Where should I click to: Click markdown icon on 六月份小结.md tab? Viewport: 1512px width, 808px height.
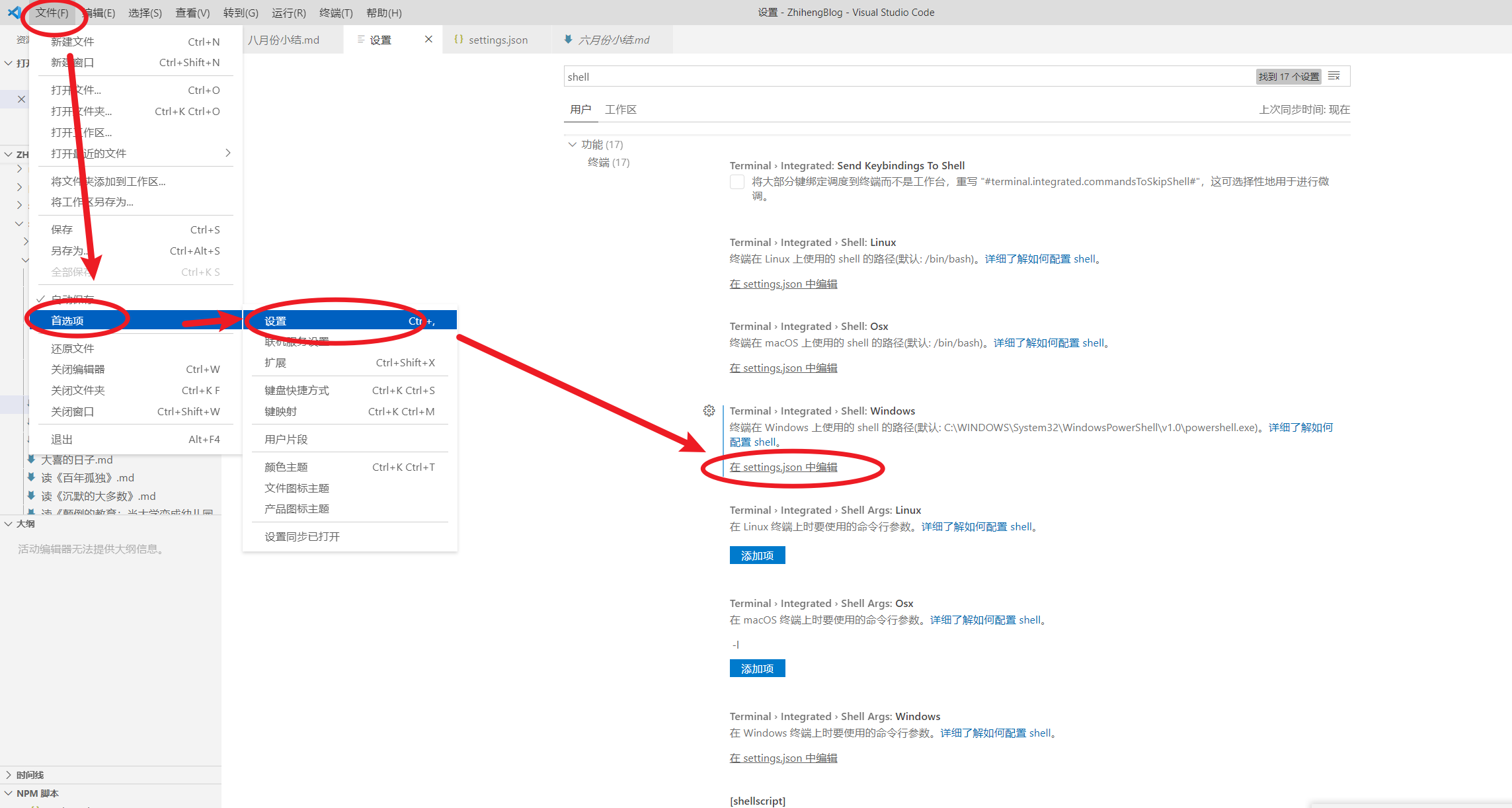pos(568,40)
